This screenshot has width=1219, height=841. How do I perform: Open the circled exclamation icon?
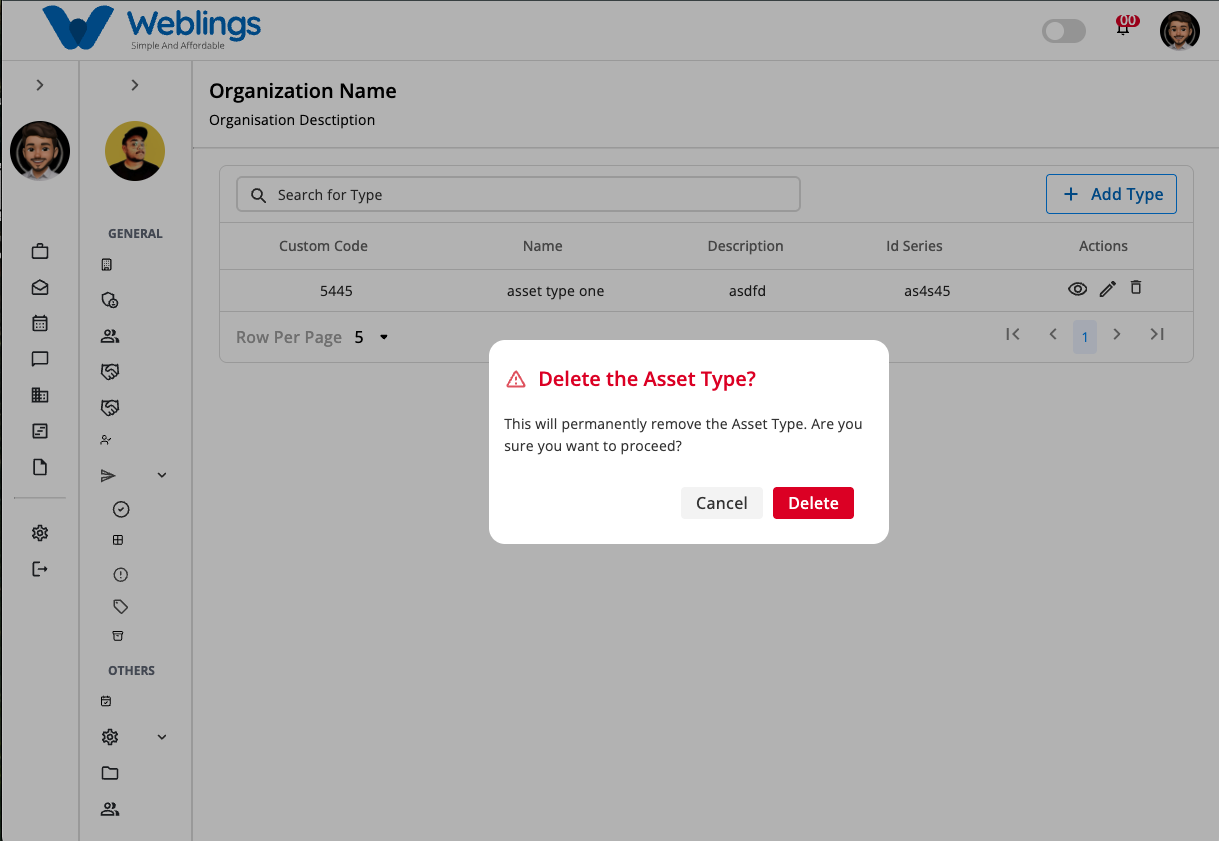pos(121,575)
